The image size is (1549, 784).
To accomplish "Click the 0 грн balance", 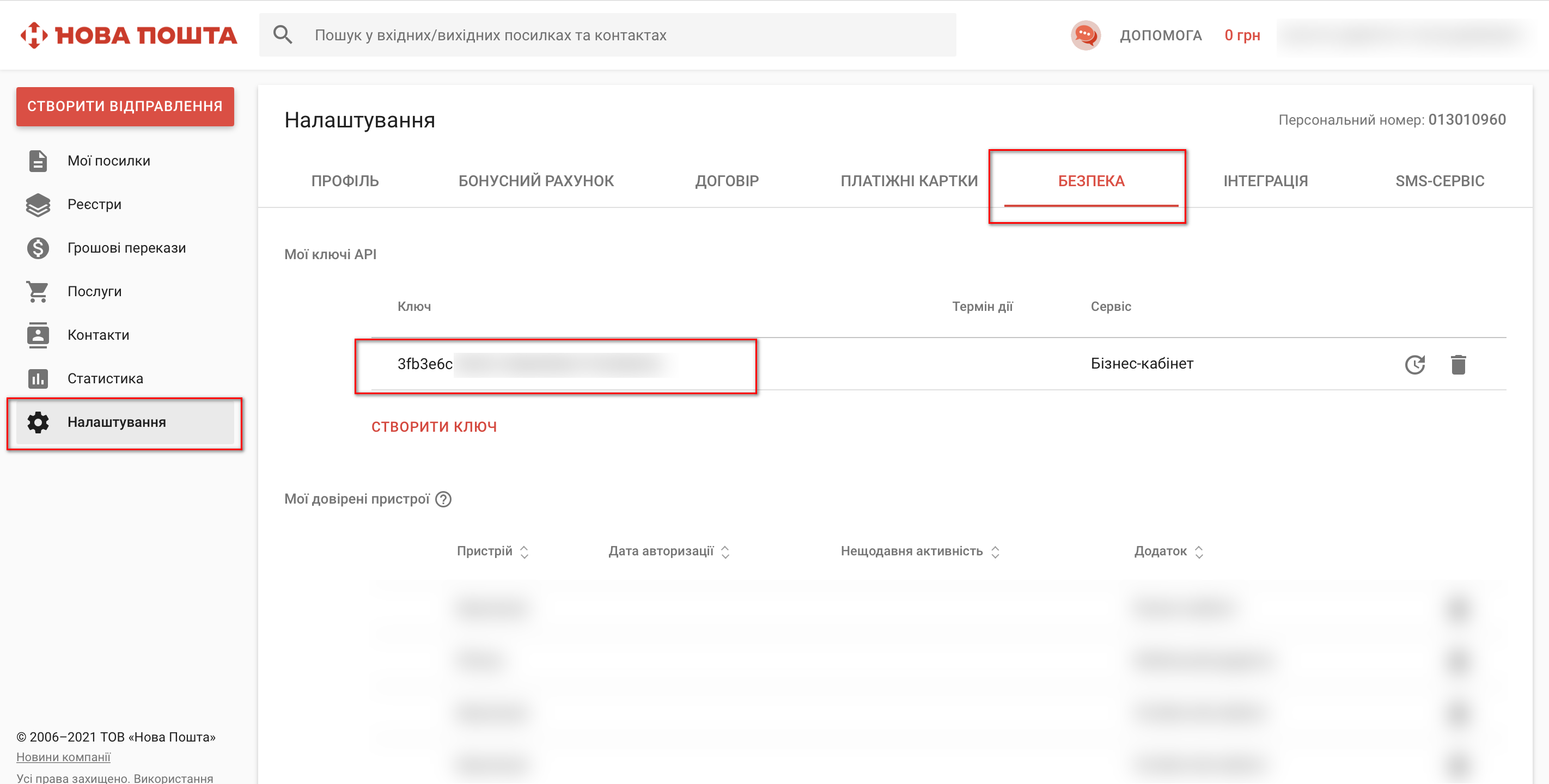I will point(1242,35).
